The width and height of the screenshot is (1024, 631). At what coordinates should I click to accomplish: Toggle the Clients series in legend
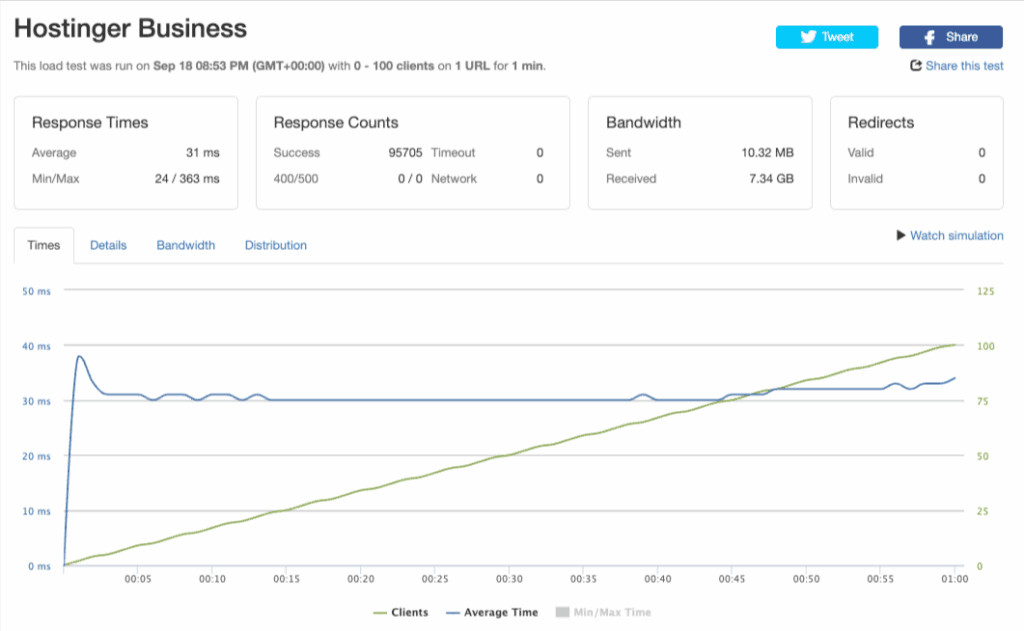[x=410, y=612]
